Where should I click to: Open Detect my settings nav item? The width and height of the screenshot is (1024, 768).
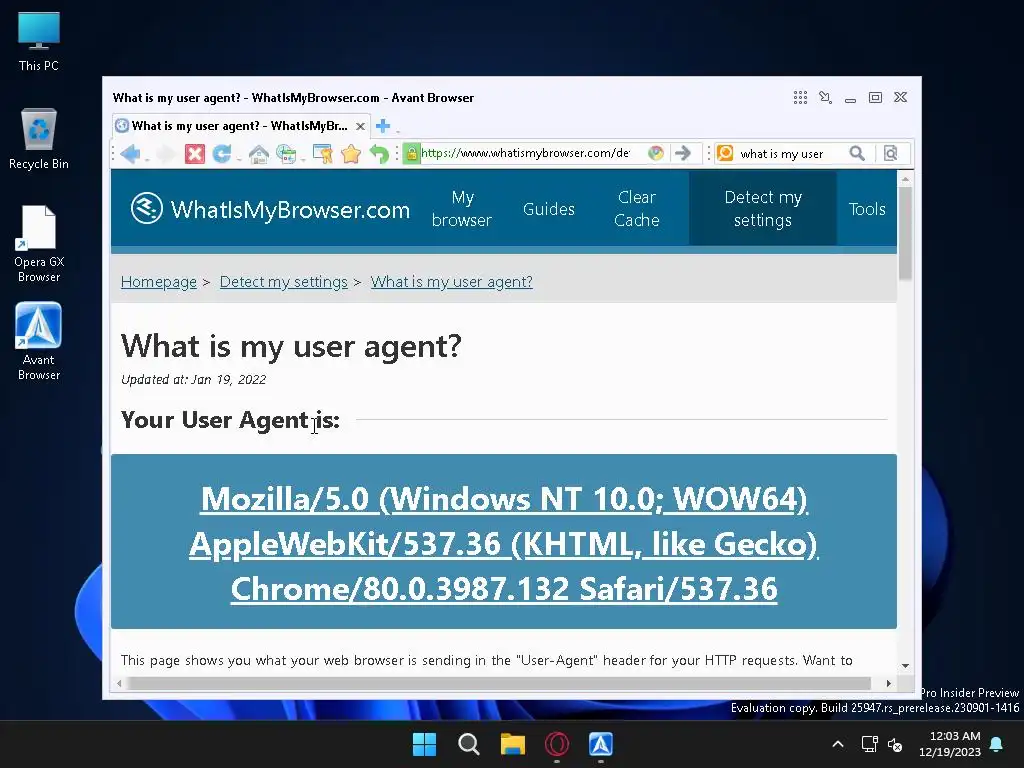(763, 208)
